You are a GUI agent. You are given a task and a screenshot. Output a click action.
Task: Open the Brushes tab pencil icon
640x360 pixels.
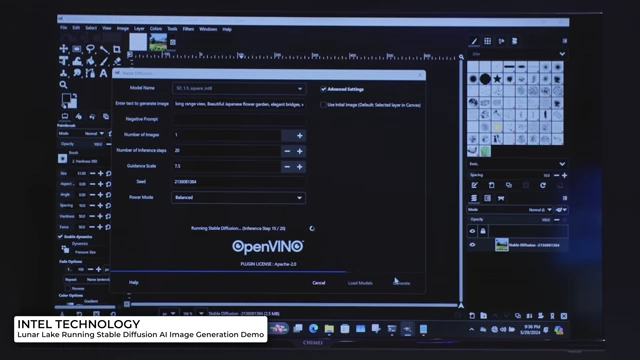pos(474,41)
